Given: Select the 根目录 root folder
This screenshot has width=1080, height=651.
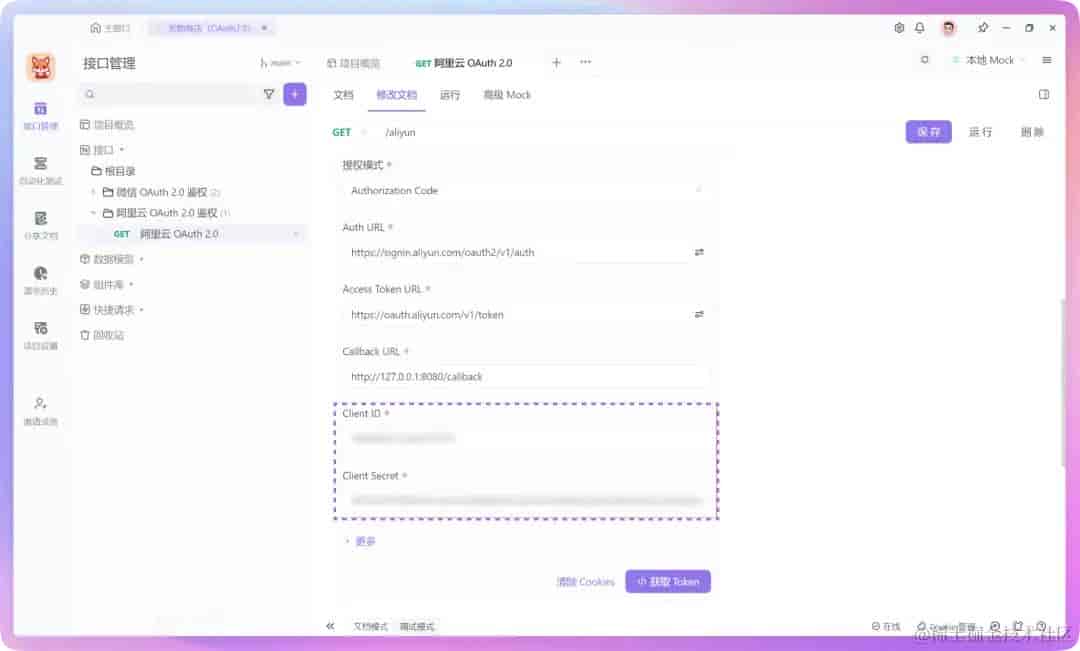Looking at the screenshot, I should [114, 171].
